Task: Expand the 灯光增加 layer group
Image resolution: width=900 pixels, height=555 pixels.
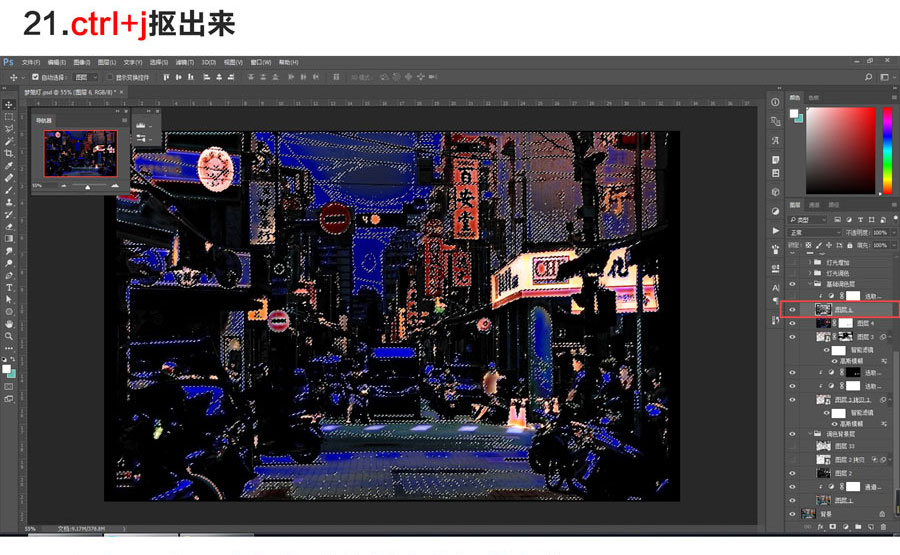Action: coord(810,262)
